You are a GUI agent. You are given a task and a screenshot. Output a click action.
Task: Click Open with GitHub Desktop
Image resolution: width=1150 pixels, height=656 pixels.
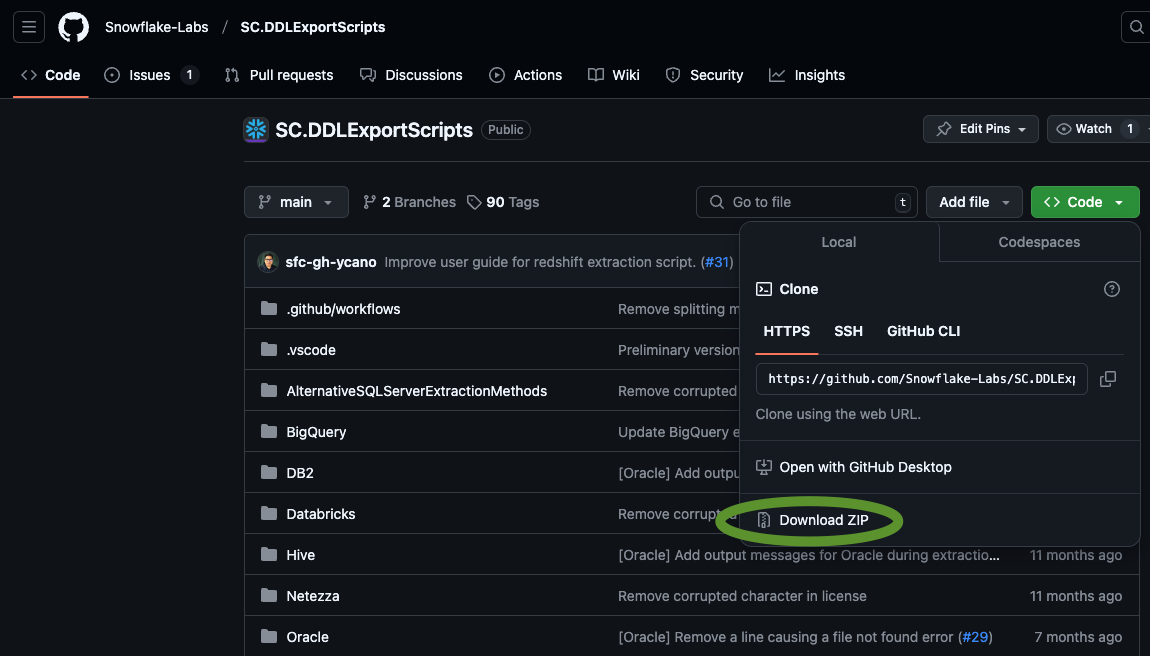point(865,467)
